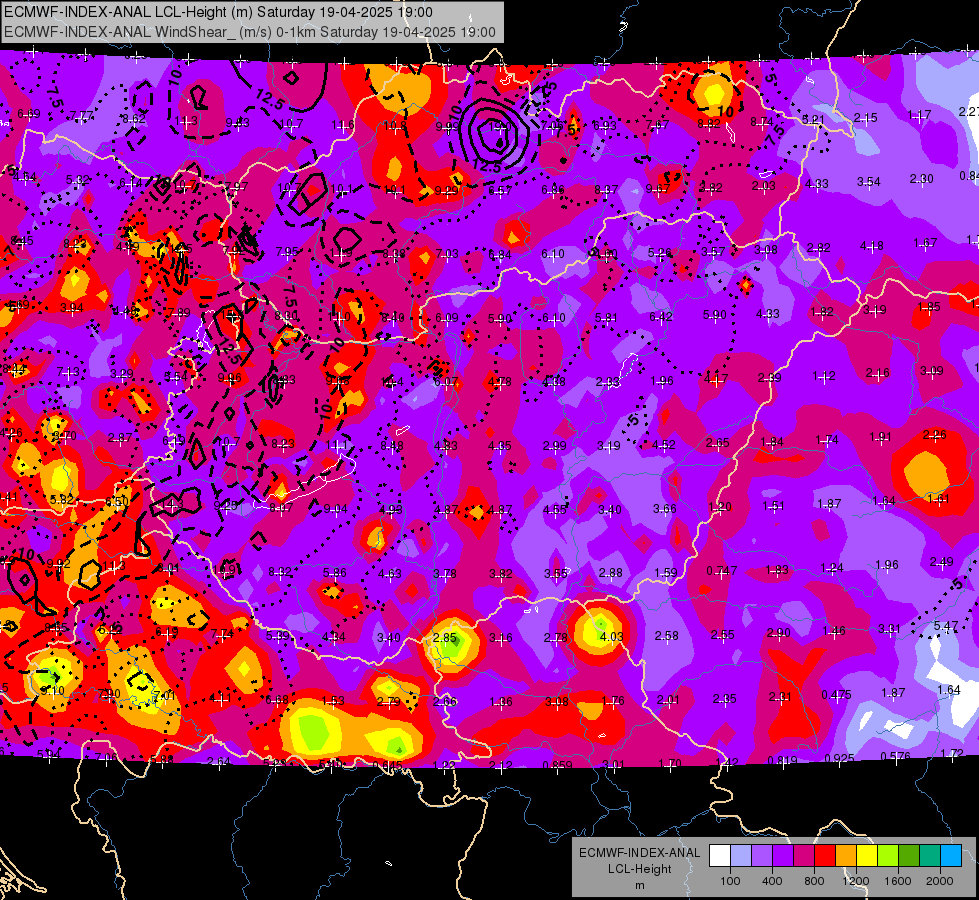Click grid point value '8.74'
Image resolution: width=979 pixels, height=900 pixels.
762,122
